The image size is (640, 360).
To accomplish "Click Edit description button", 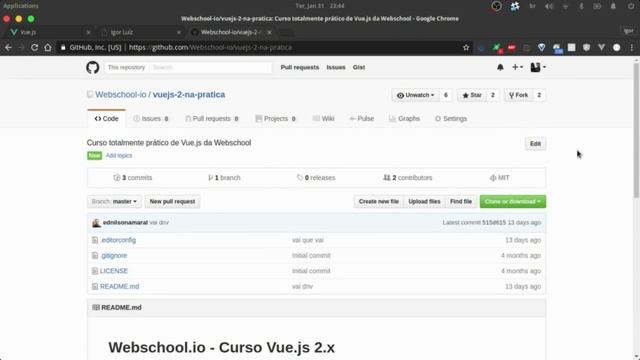I will pyautogui.click(x=535, y=144).
